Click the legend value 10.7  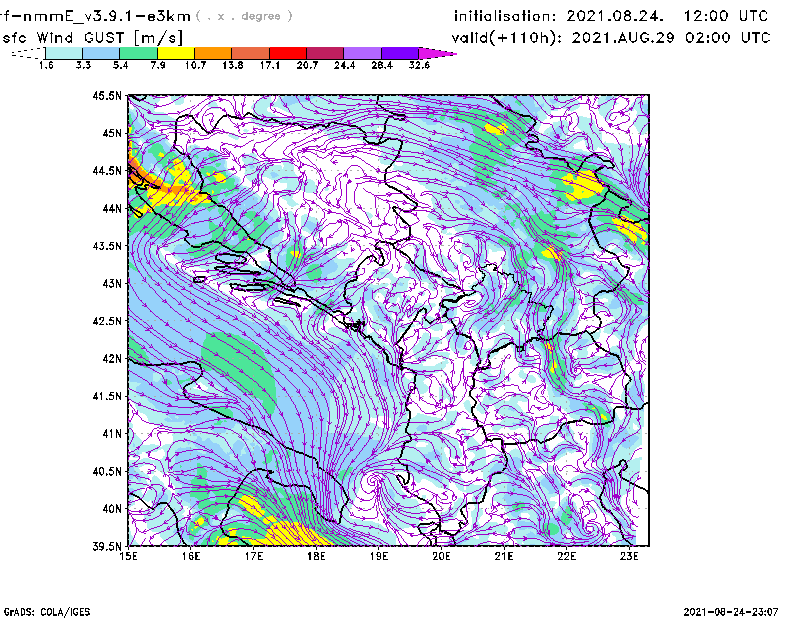point(195,65)
